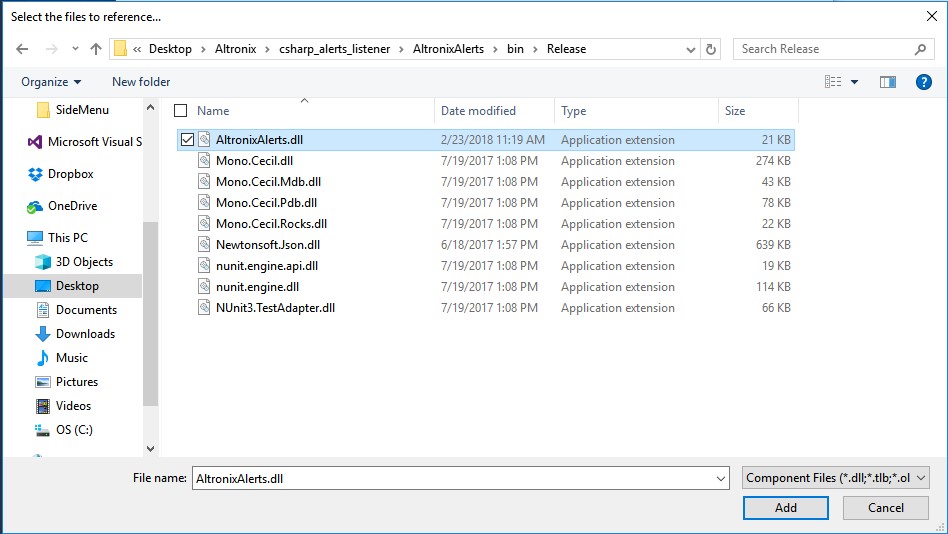Click into the File name text field
Viewport: 948px width, 534px height.
(x=453, y=478)
